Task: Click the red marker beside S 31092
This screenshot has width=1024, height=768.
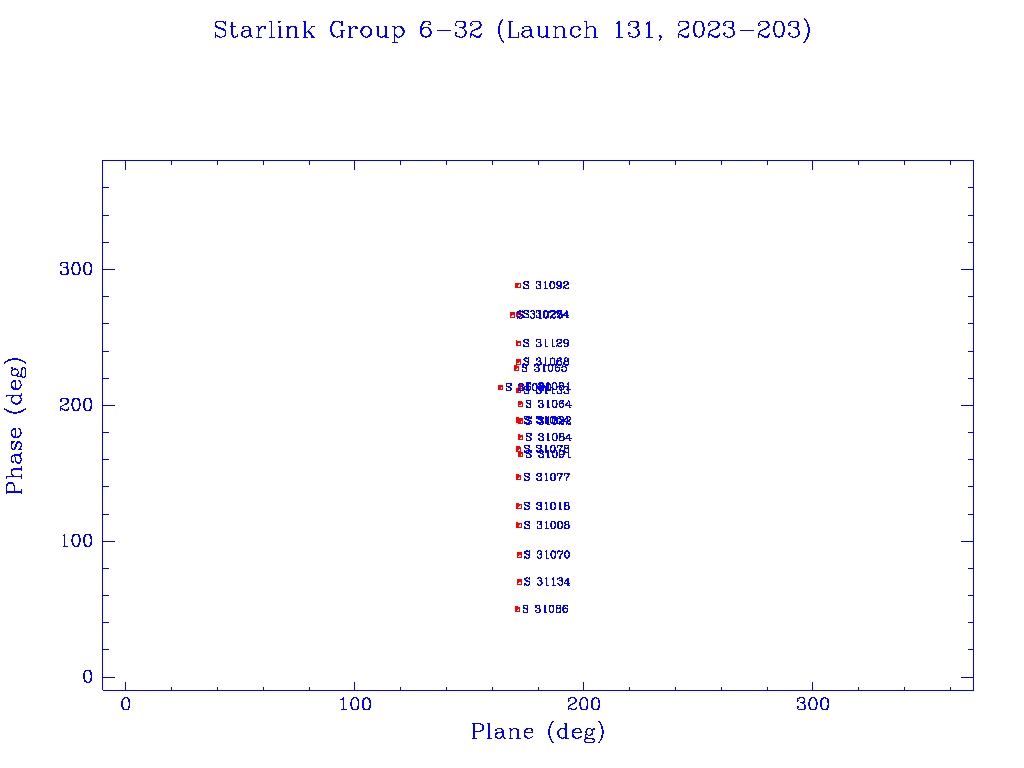Action: click(x=518, y=285)
